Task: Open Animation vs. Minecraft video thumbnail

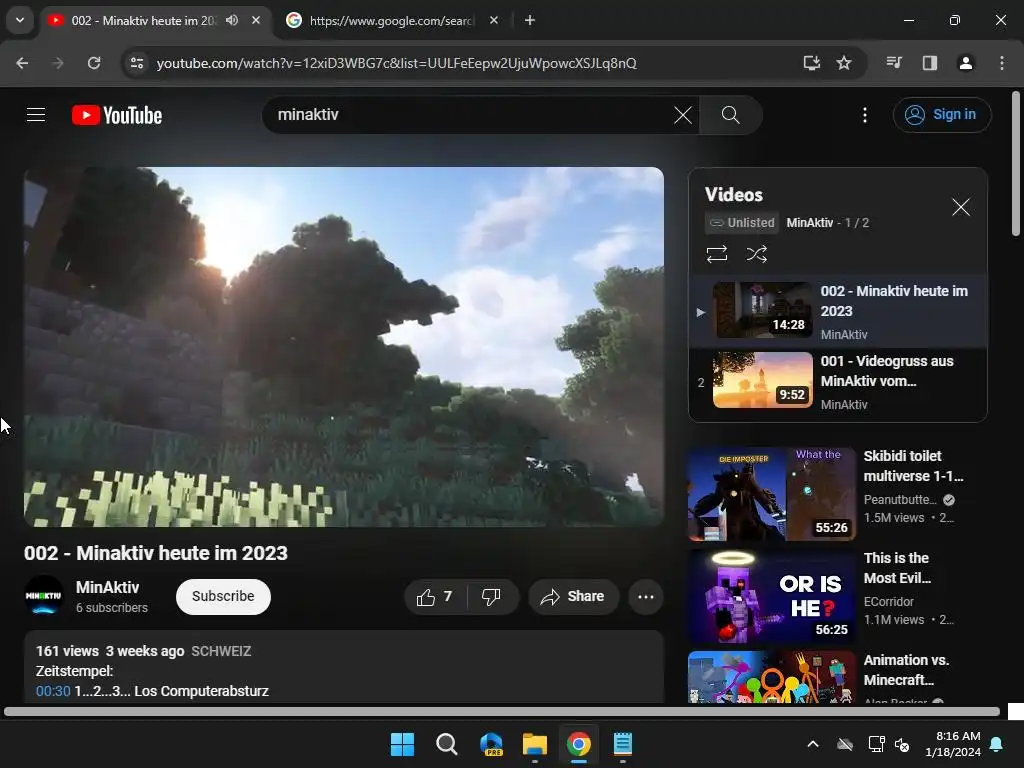Action: [x=771, y=677]
